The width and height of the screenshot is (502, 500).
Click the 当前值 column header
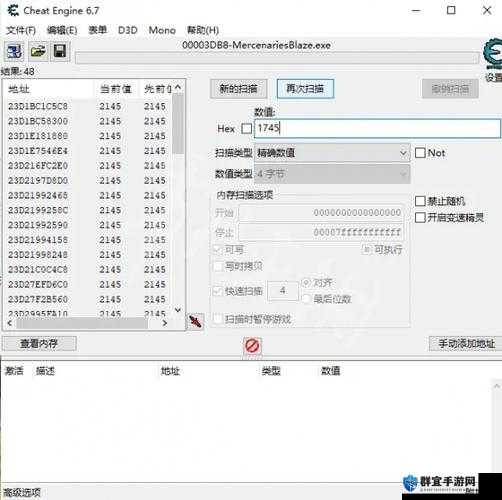tap(116, 89)
